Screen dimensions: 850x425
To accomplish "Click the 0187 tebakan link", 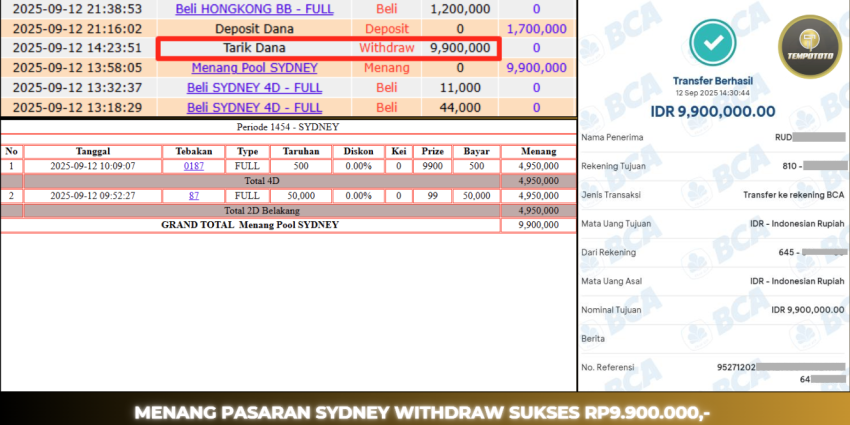I will (x=194, y=166).
